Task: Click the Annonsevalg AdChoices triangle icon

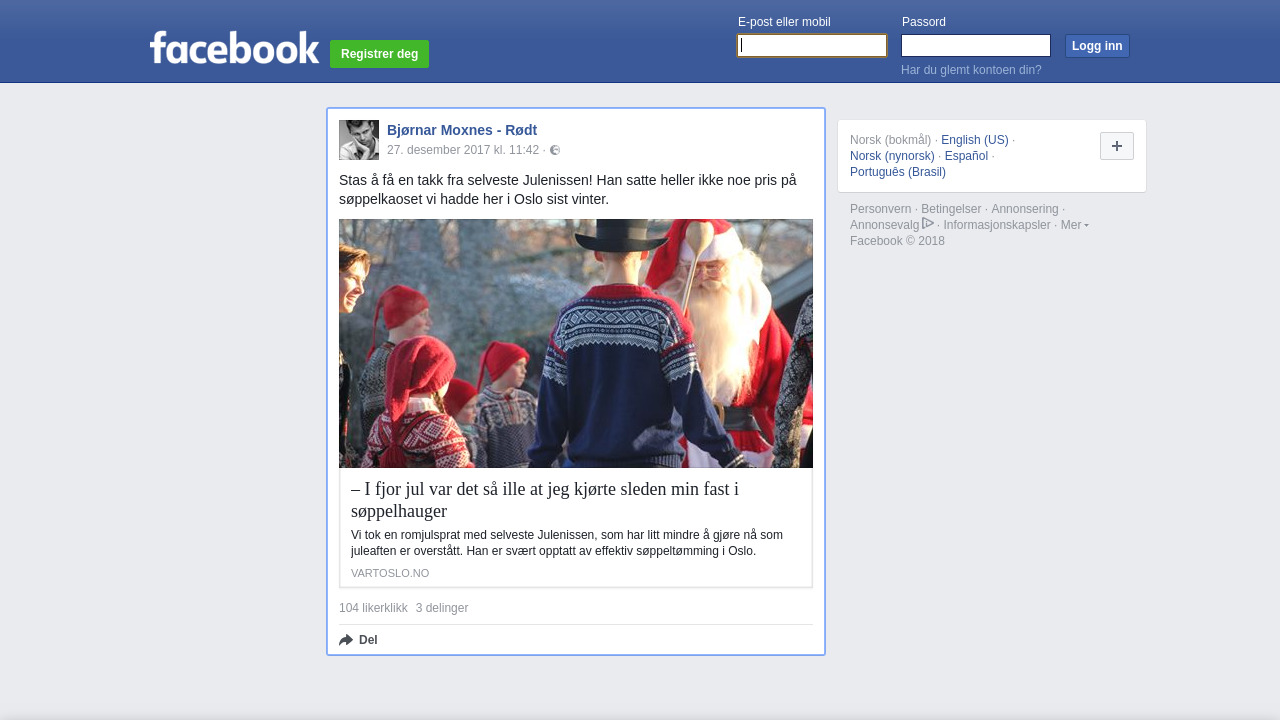Action: (928, 223)
